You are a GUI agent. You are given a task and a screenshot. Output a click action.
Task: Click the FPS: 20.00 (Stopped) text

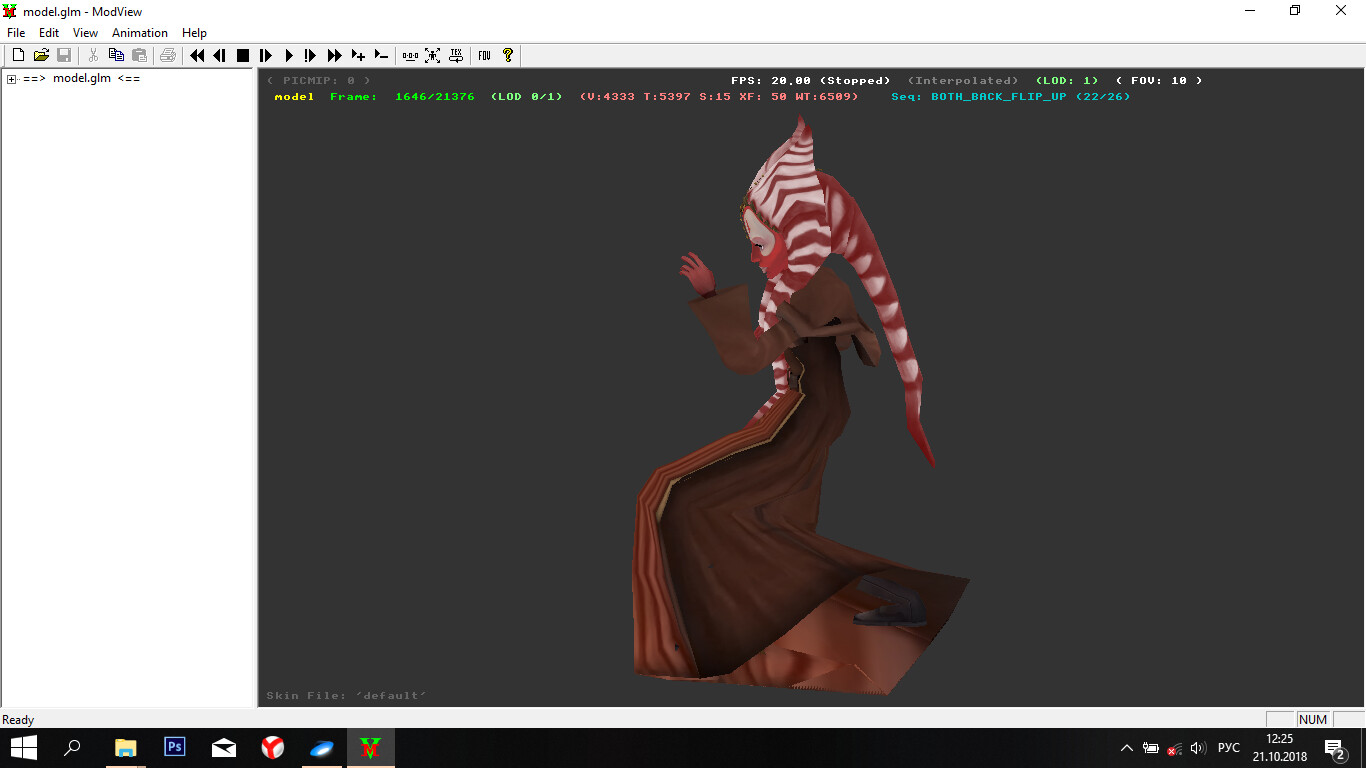pyautogui.click(x=811, y=80)
